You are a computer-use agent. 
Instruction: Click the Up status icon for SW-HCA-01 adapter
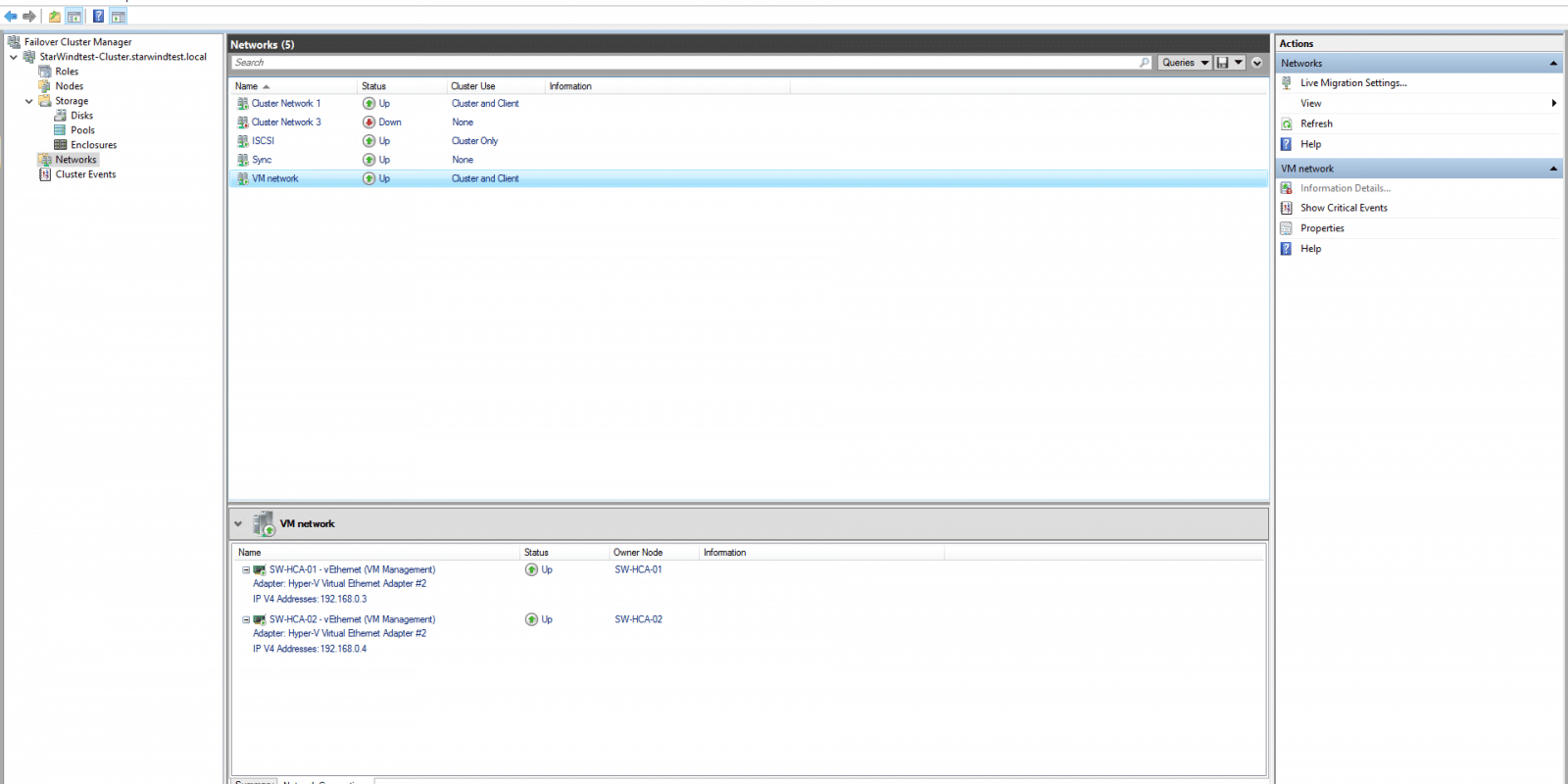(x=531, y=570)
